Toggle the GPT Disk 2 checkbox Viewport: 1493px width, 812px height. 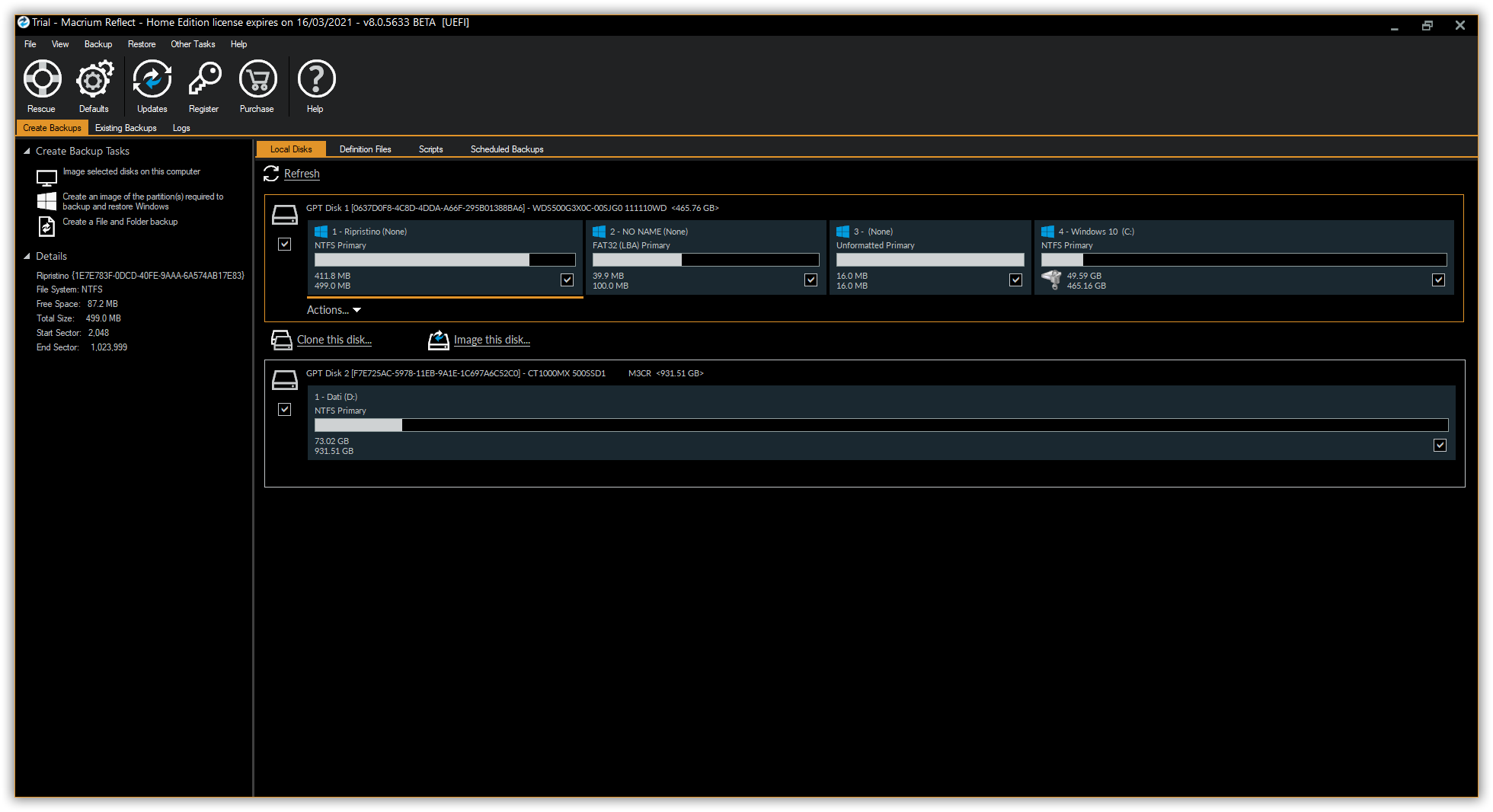coord(285,410)
